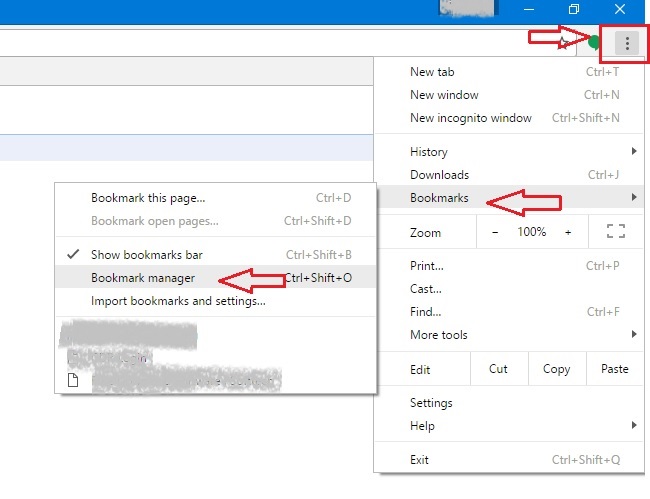Open Bookmark manager
The width and height of the screenshot is (650, 499).
click(143, 278)
